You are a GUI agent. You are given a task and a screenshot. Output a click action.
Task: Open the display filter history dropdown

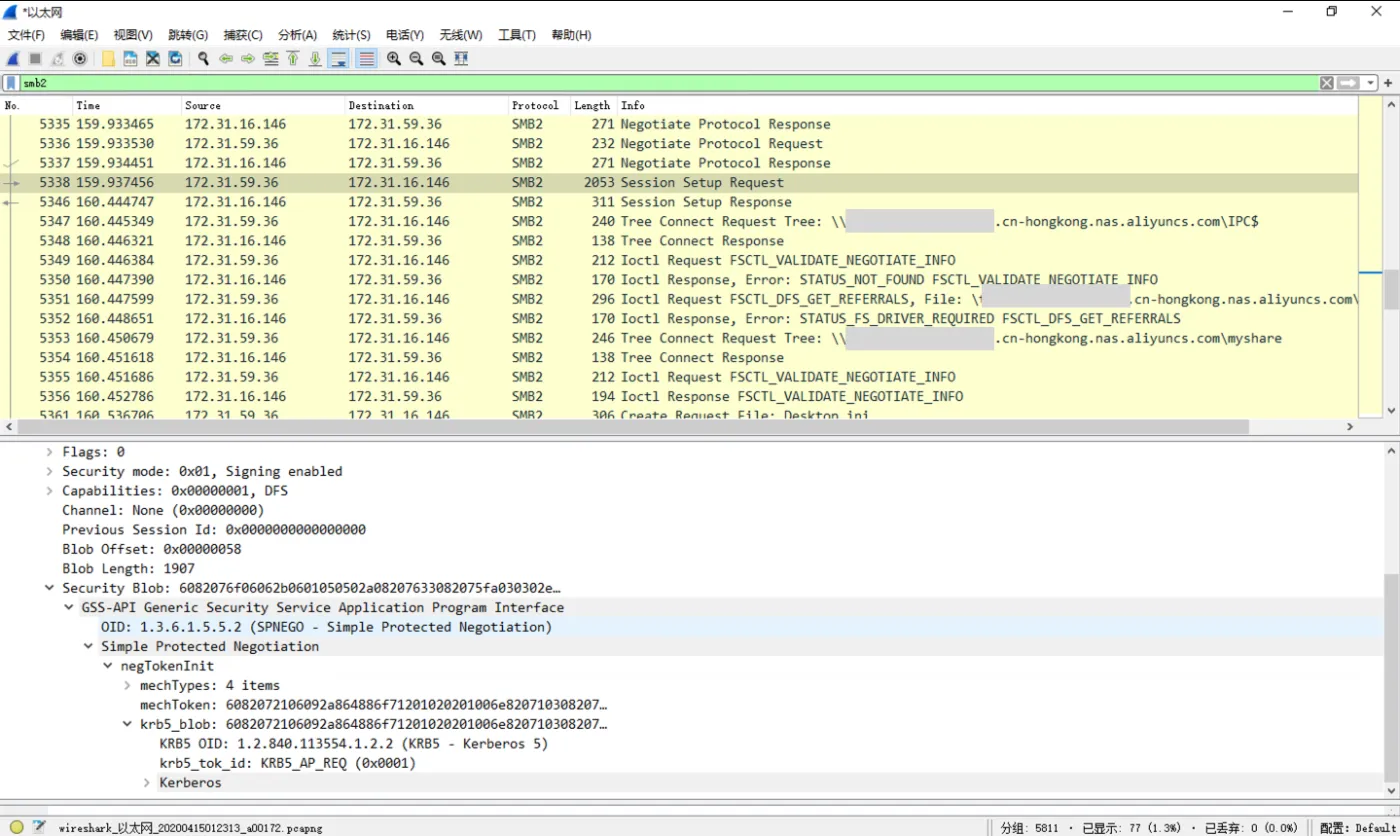tap(1371, 83)
